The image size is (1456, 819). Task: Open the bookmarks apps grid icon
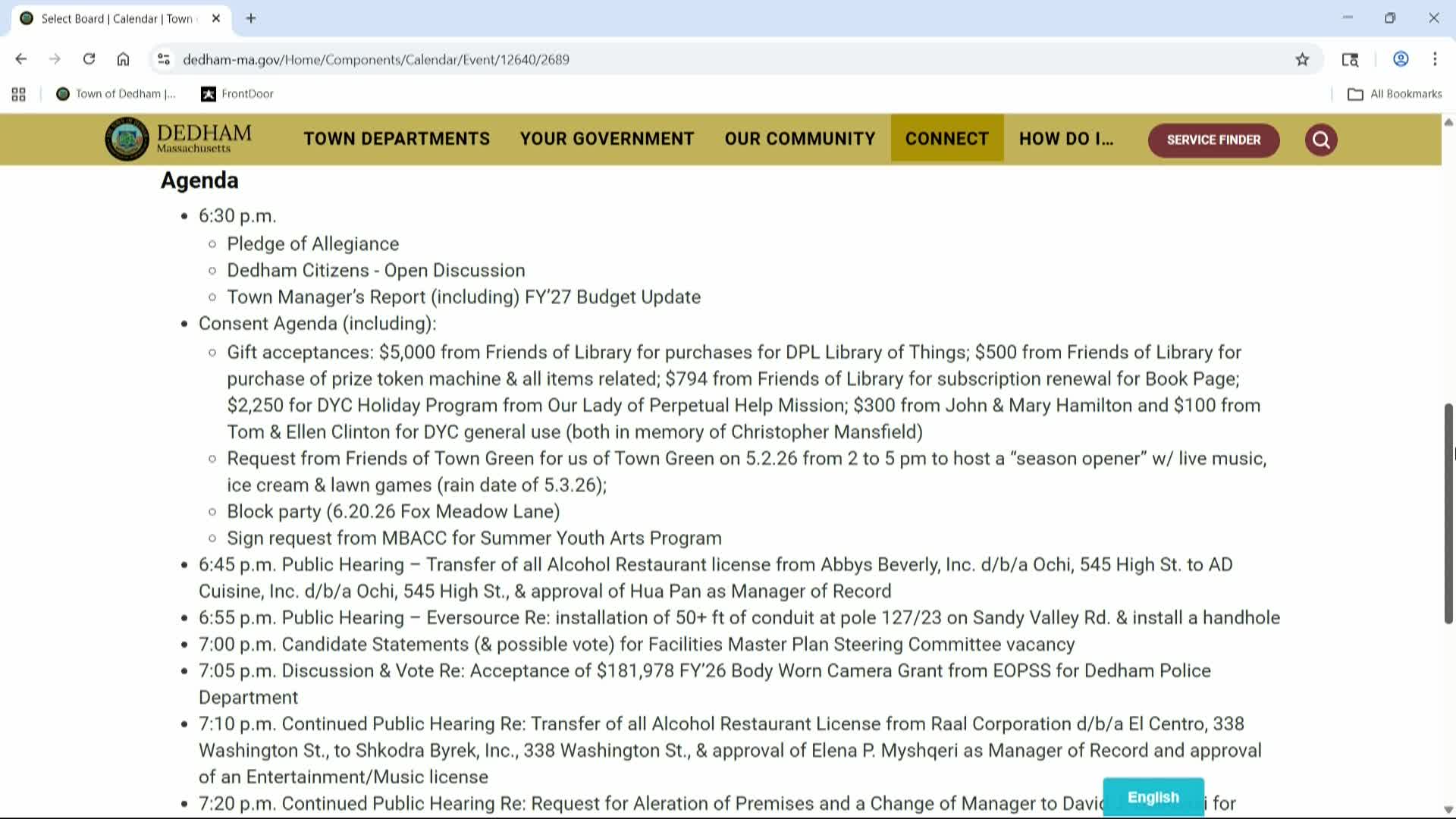(19, 94)
